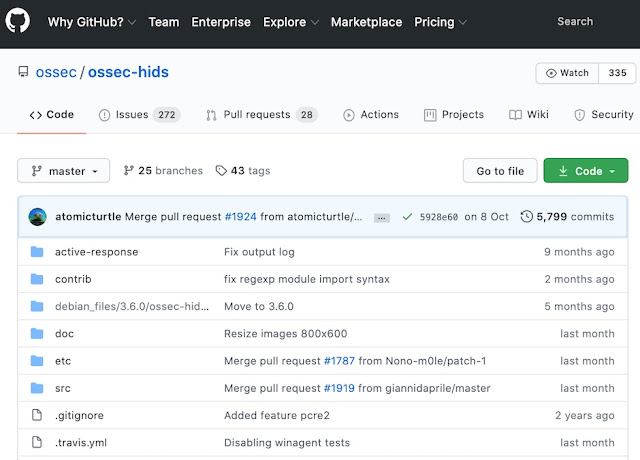Expand the master branch dropdown
This screenshot has height=460, width=640.
point(63,171)
